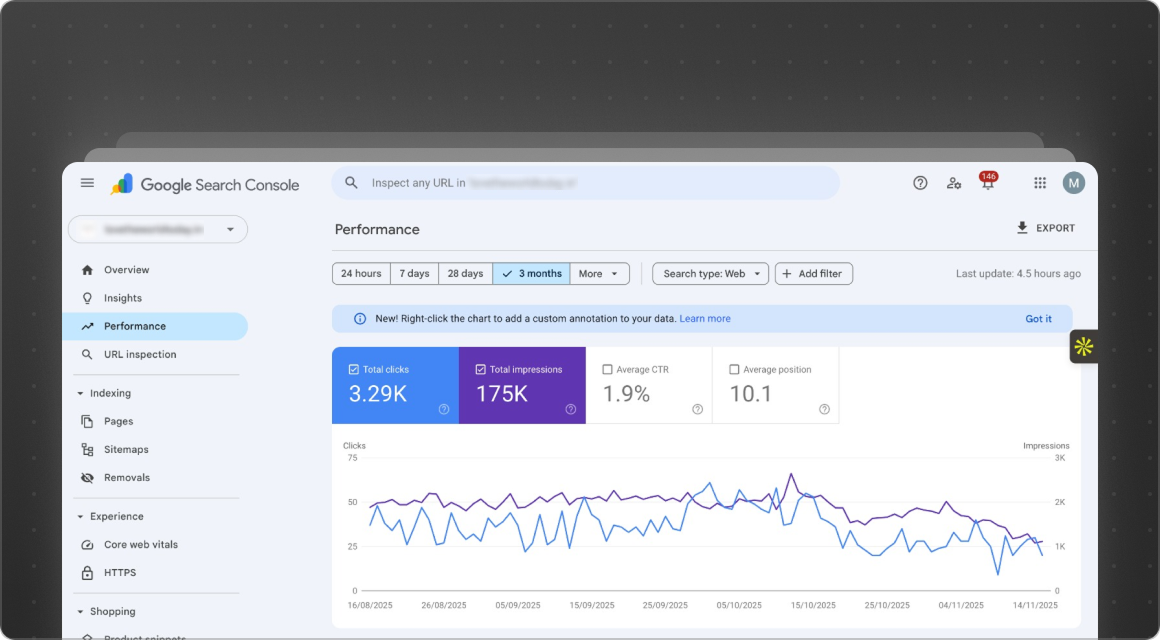Click the 14/11/2025 date axis label
Viewport: 1160px width, 640px height.
1035,605
